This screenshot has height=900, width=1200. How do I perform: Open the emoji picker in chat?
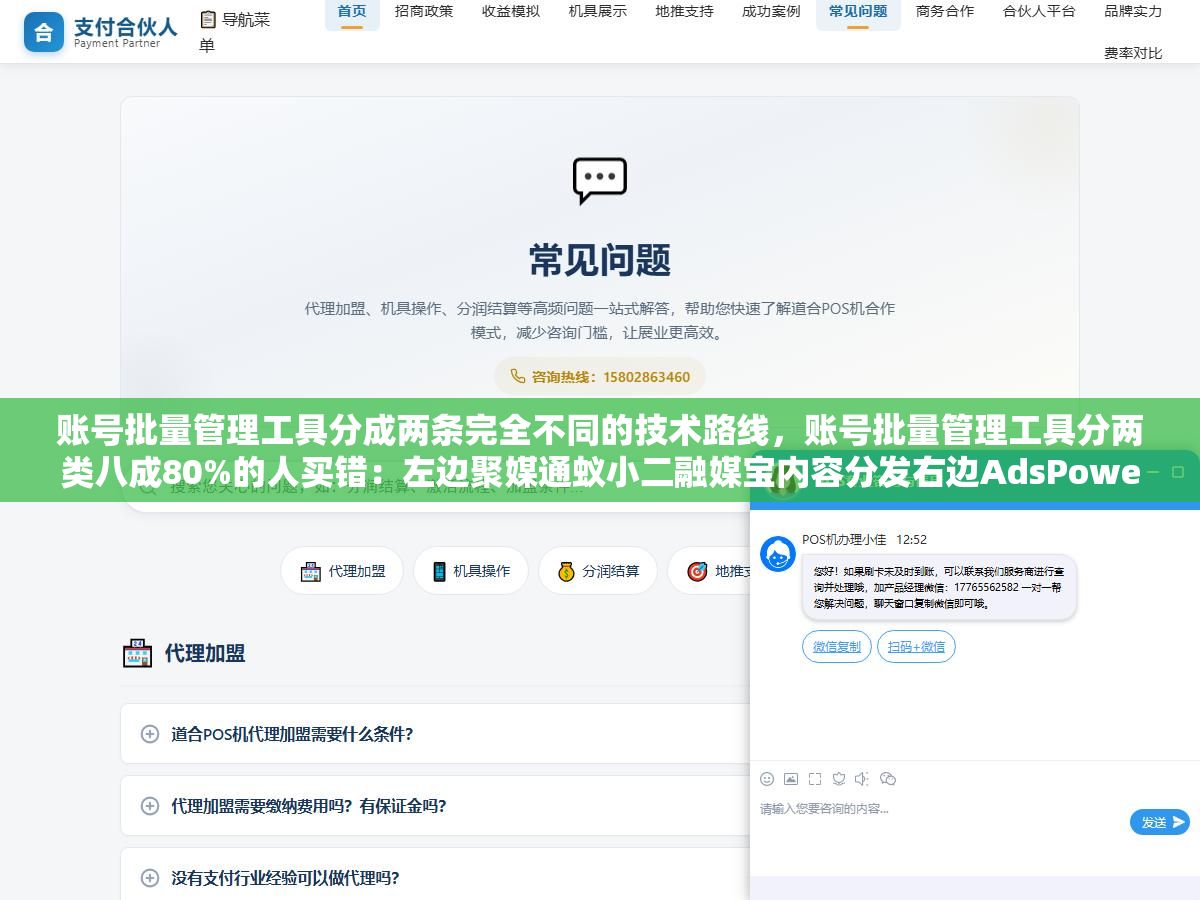coord(767,779)
